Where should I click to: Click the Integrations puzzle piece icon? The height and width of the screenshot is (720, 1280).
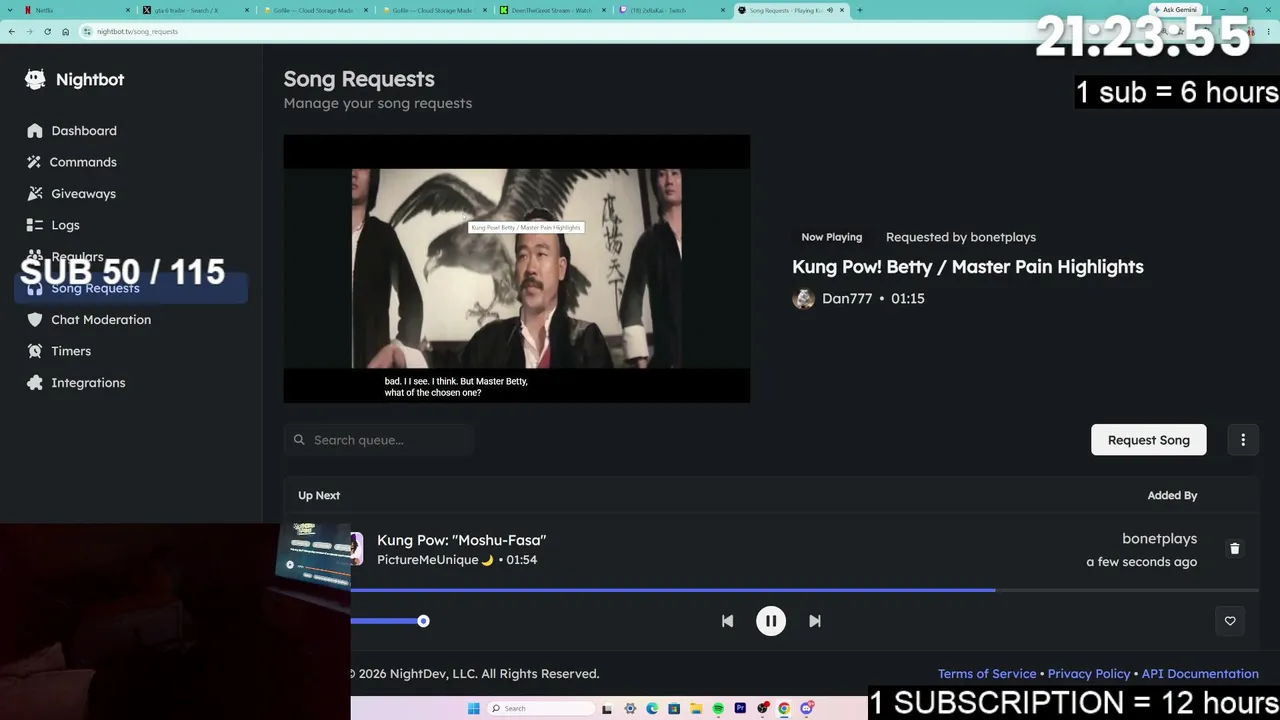35,383
